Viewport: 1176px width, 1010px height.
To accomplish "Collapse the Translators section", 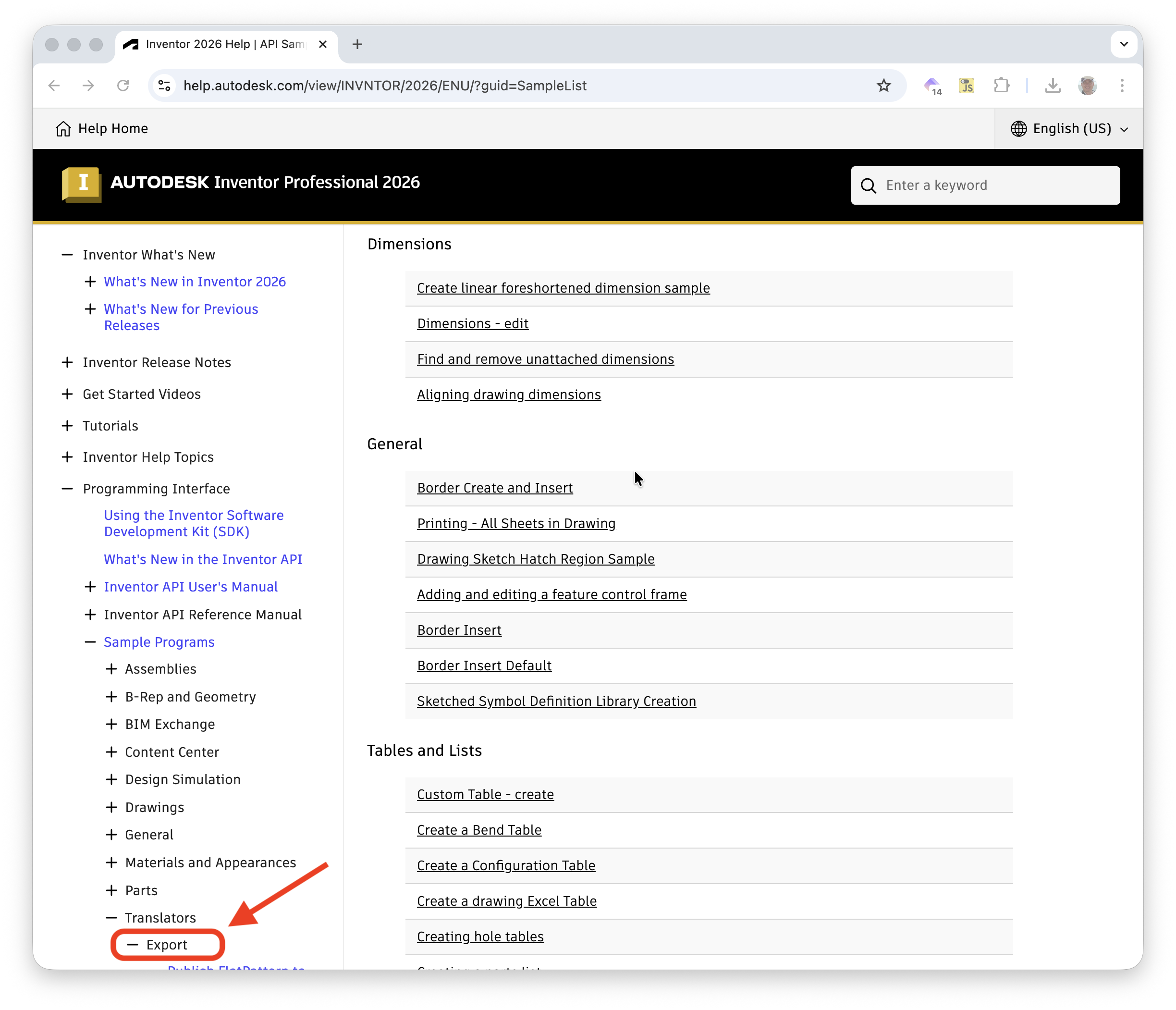I will [x=111, y=917].
